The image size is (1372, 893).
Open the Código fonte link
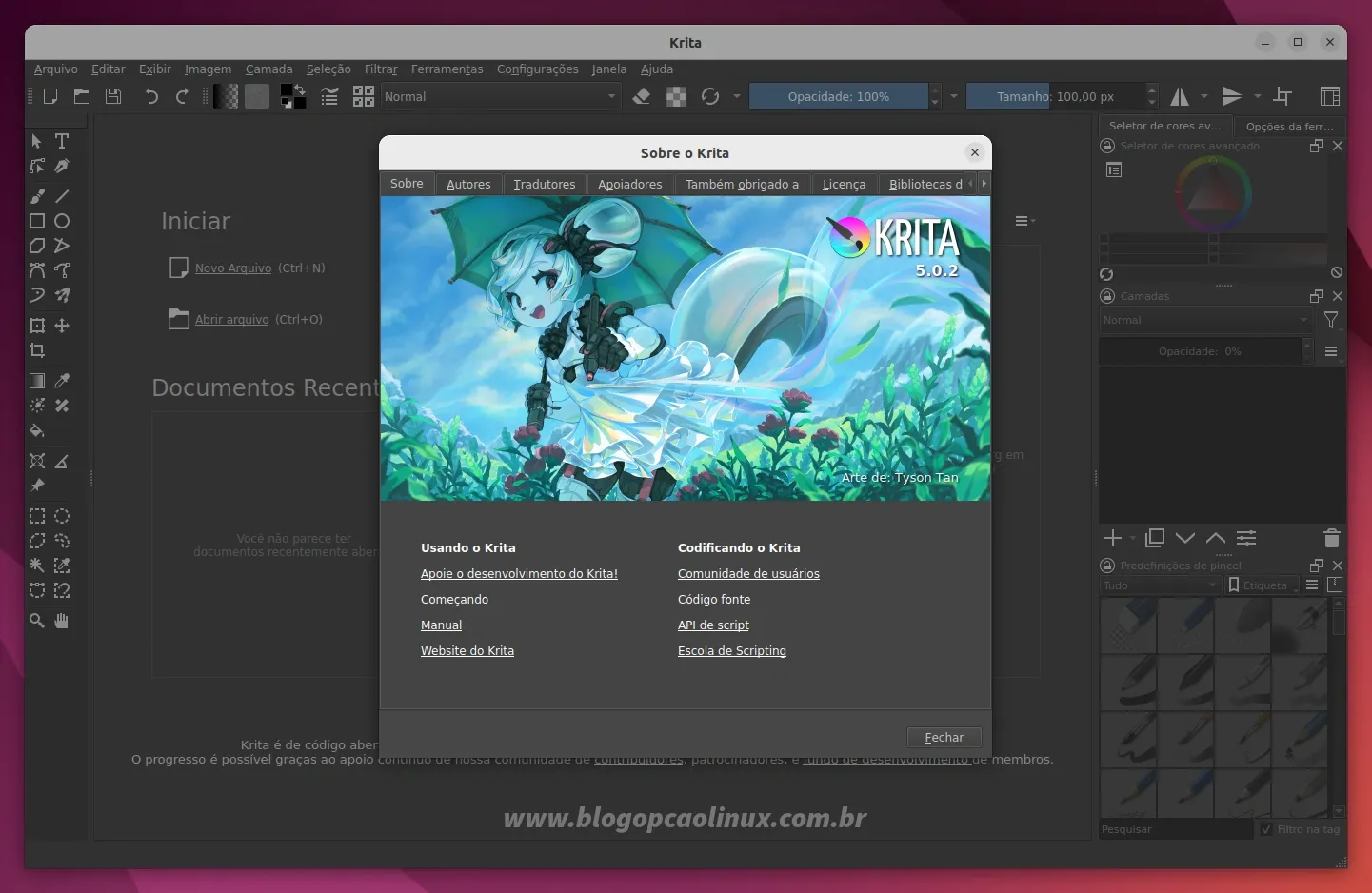714,599
